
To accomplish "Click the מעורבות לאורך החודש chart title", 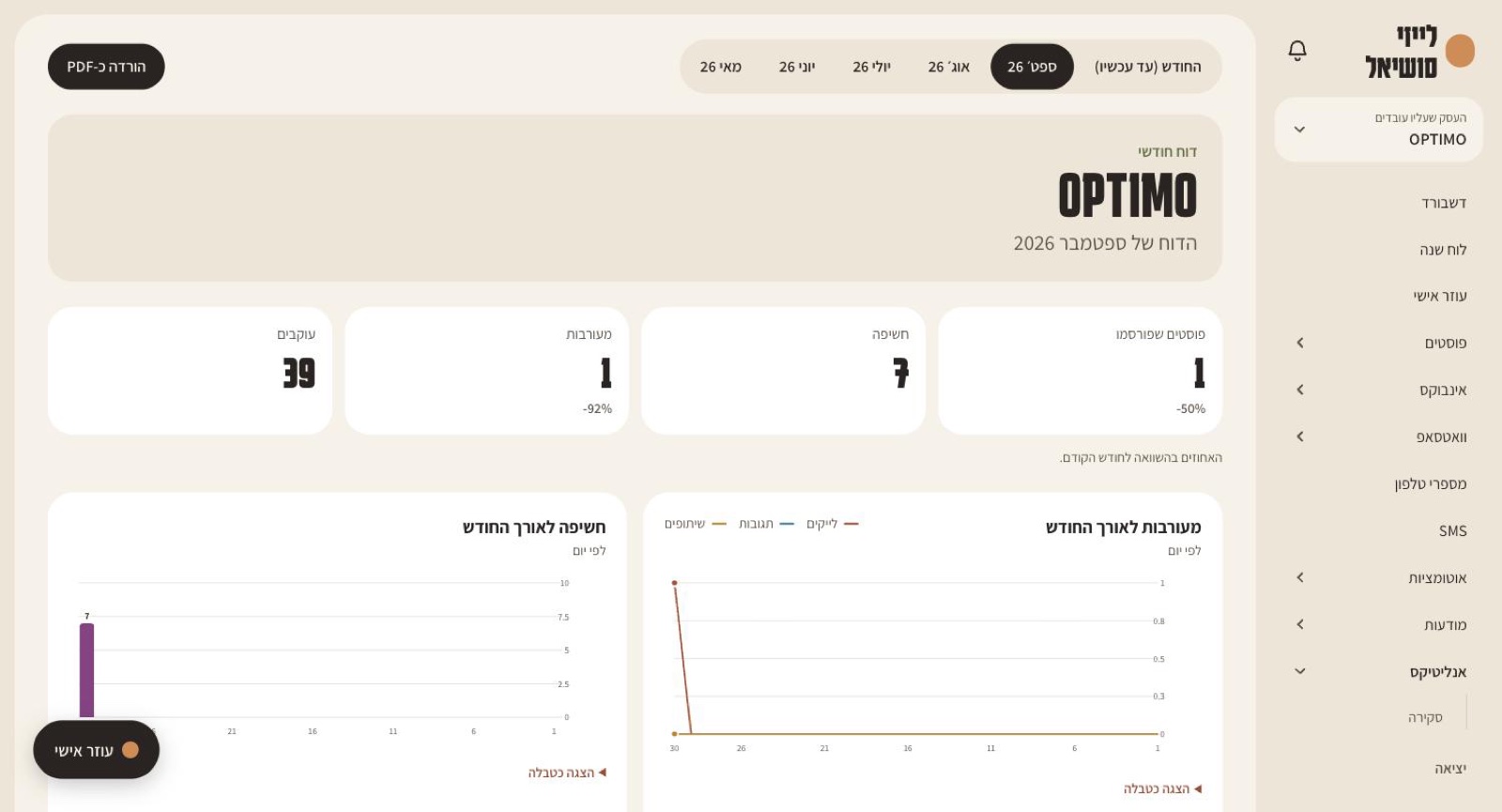I will 1124,528.
